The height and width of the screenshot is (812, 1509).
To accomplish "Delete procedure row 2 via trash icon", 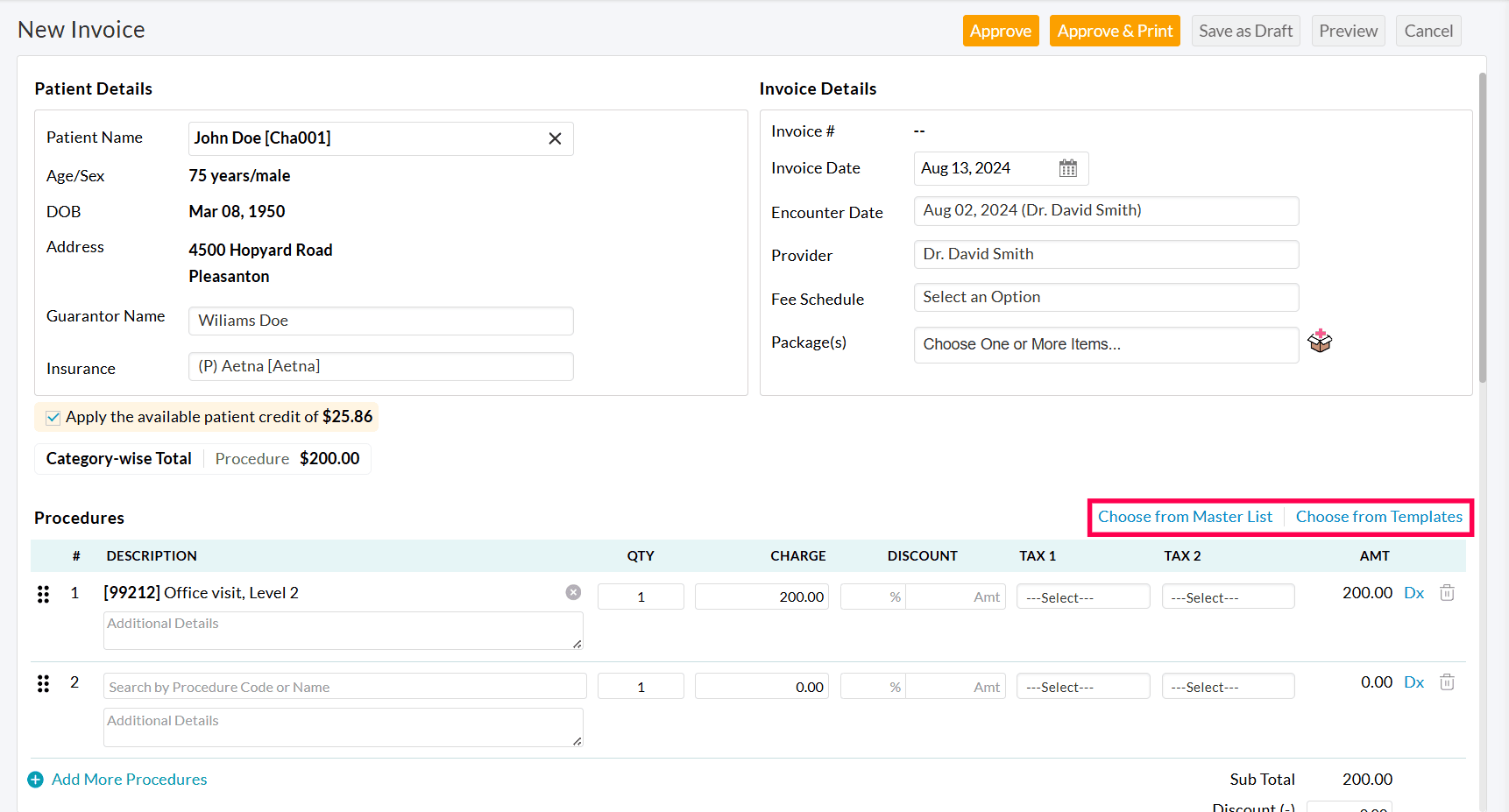I will pyautogui.click(x=1447, y=681).
